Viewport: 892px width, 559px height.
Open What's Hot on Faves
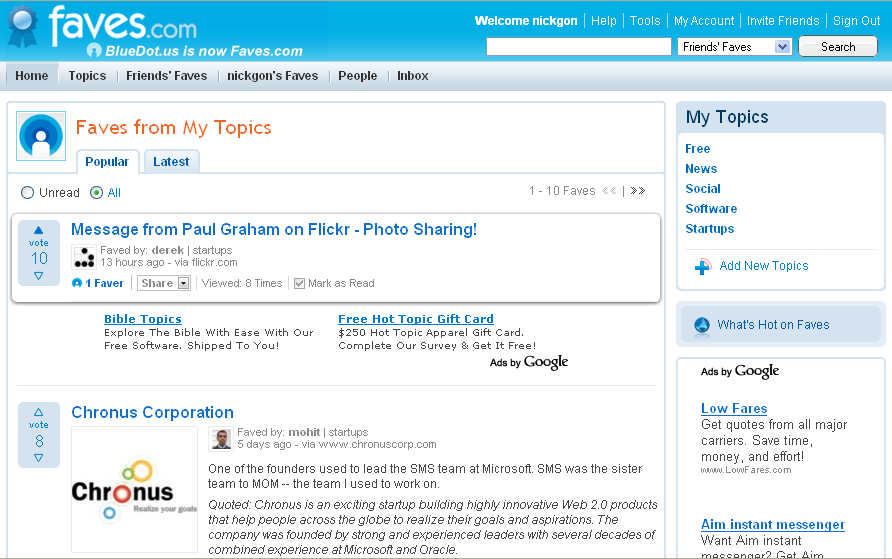(x=773, y=325)
